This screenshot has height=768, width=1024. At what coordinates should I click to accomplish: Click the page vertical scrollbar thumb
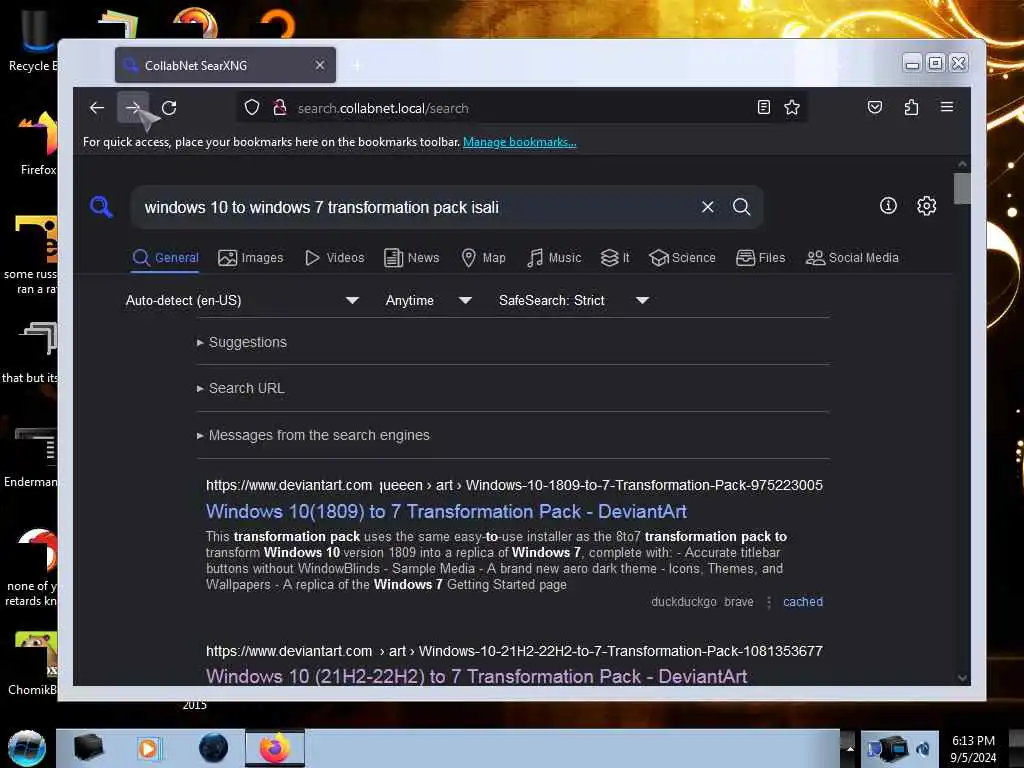[961, 188]
